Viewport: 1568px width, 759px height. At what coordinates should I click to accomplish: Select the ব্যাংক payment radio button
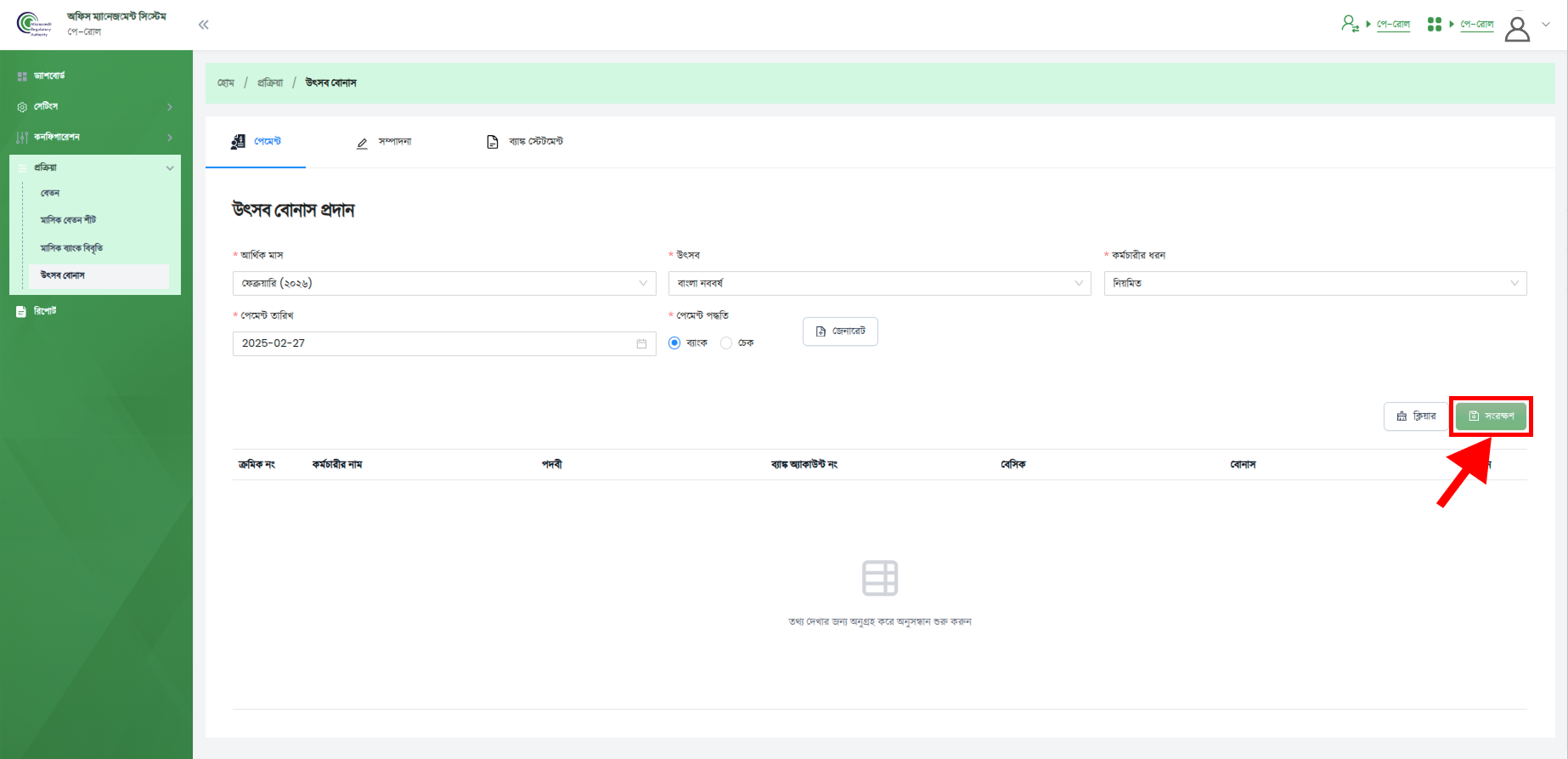pos(674,343)
